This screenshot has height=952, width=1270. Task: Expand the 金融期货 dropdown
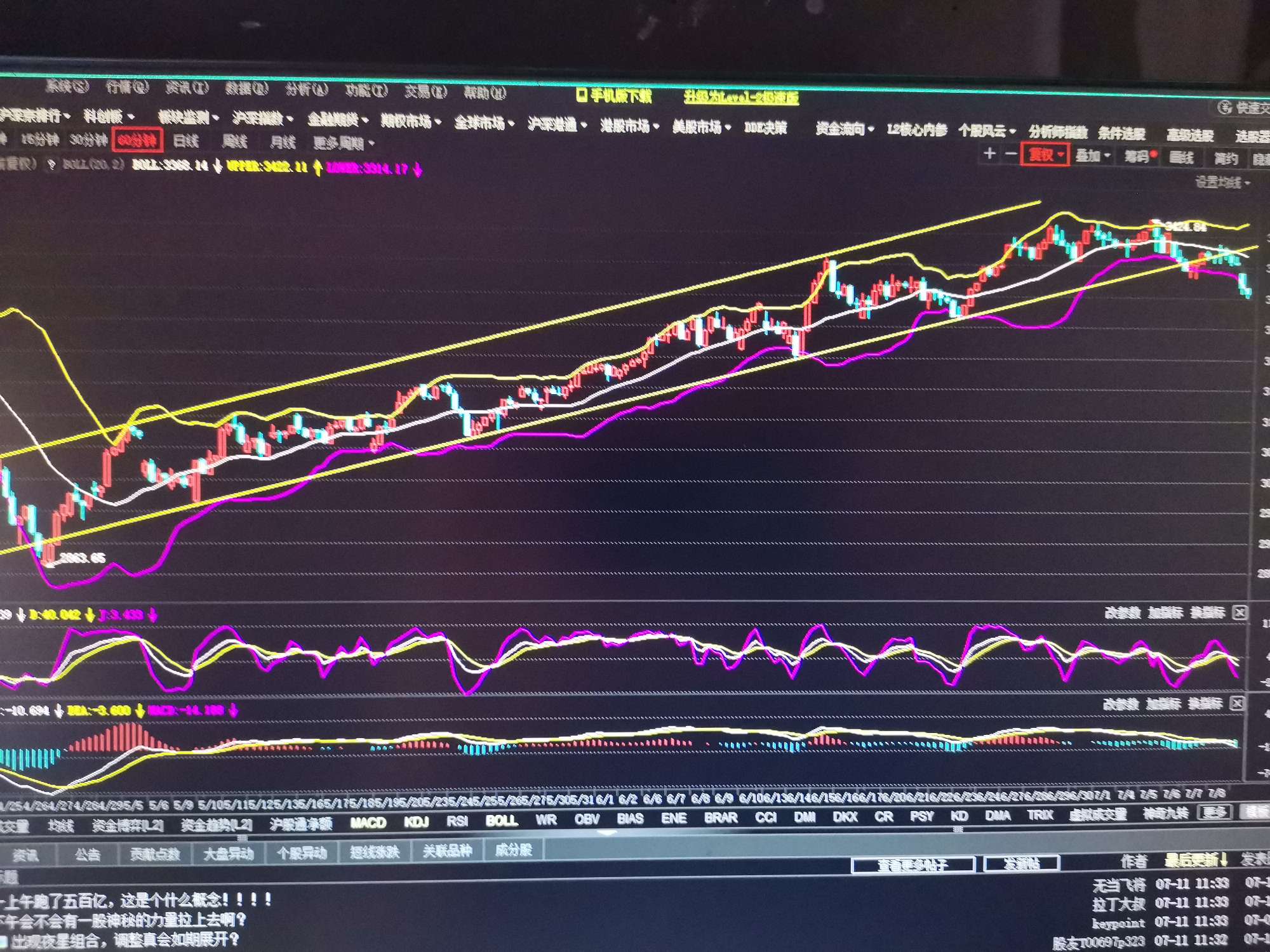(x=337, y=120)
